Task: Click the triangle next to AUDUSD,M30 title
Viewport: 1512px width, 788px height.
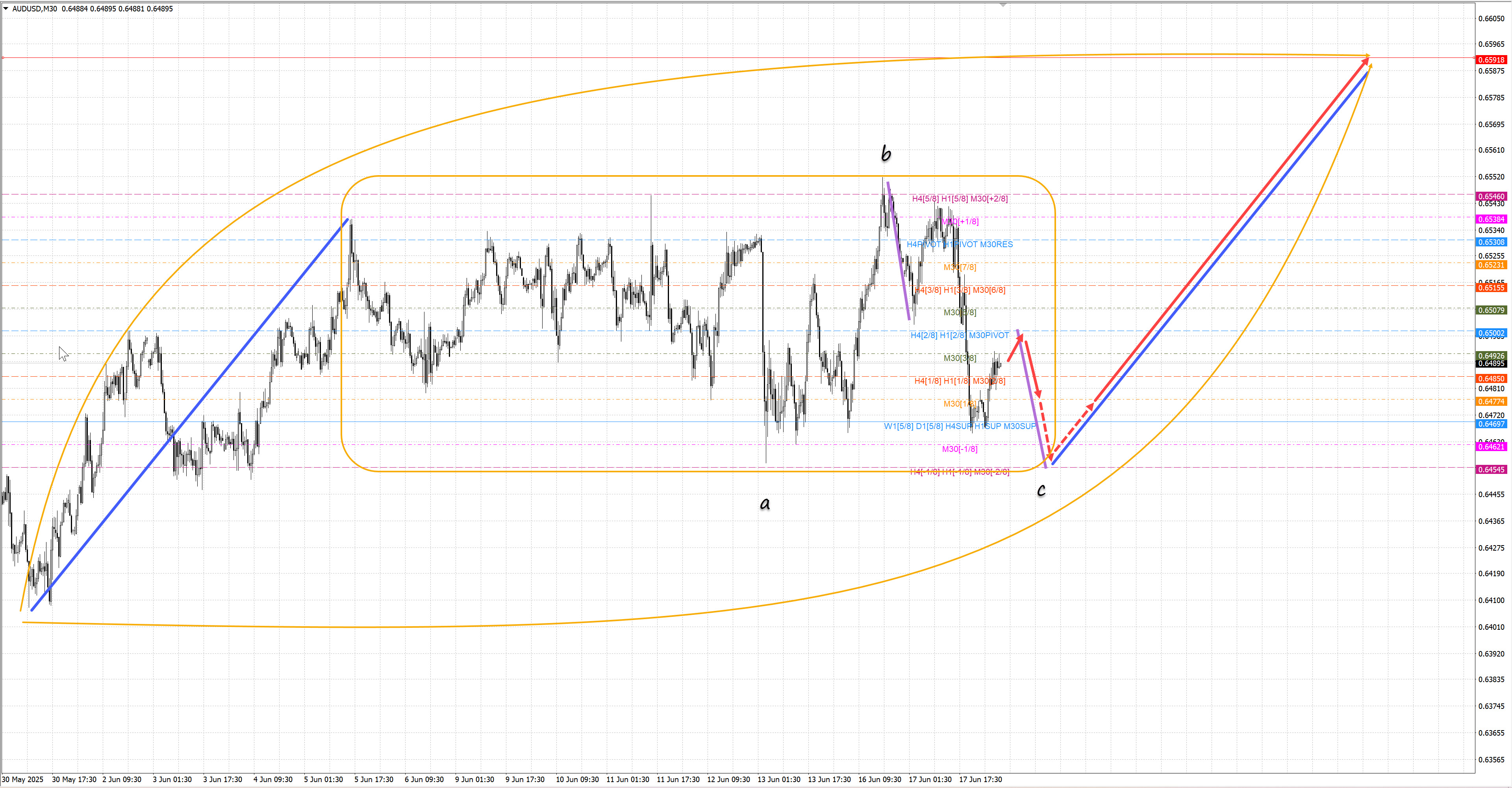Action: point(6,8)
